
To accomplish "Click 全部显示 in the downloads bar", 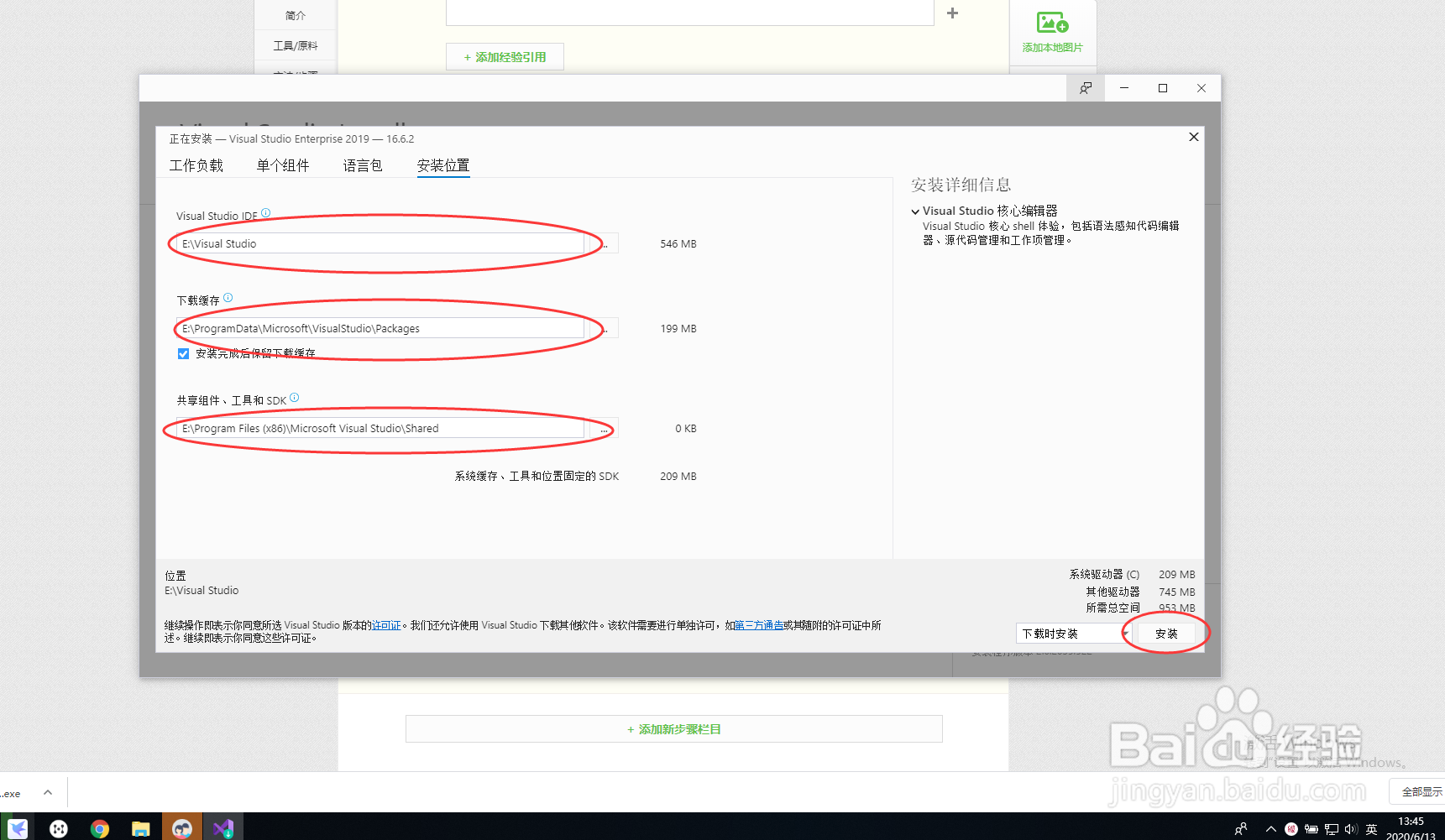I will pyautogui.click(x=1421, y=791).
